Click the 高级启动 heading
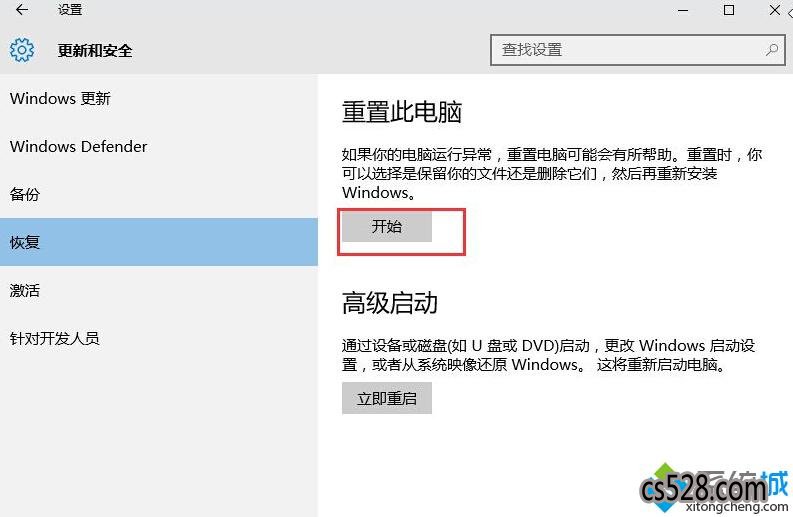Viewport: 793px width, 517px height. click(389, 303)
